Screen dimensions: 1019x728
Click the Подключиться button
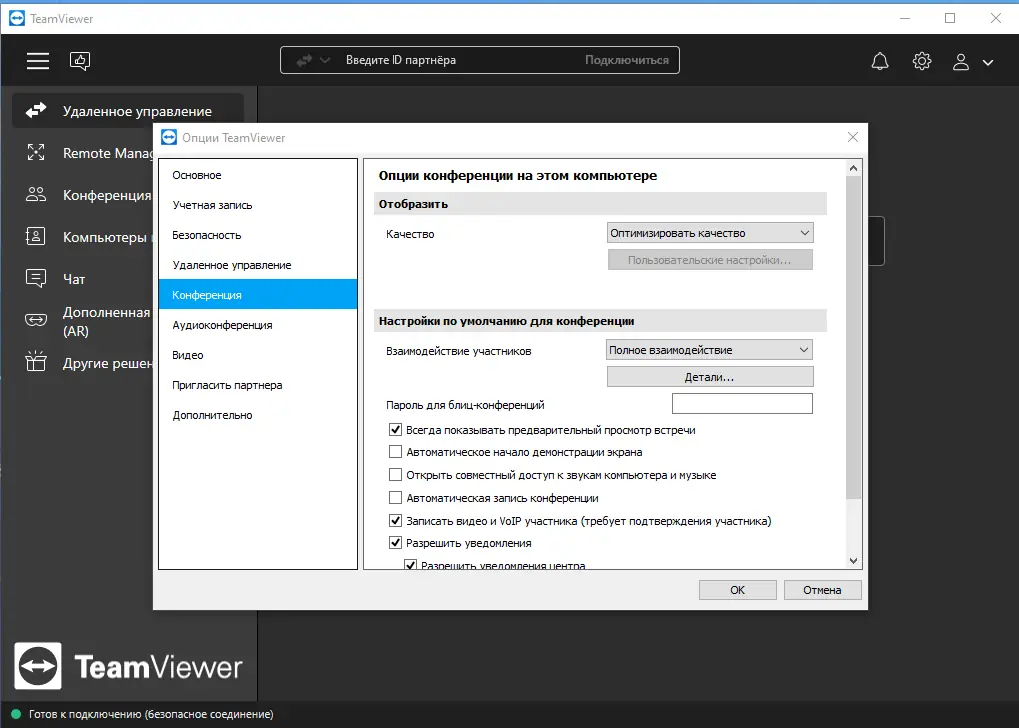click(626, 60)
